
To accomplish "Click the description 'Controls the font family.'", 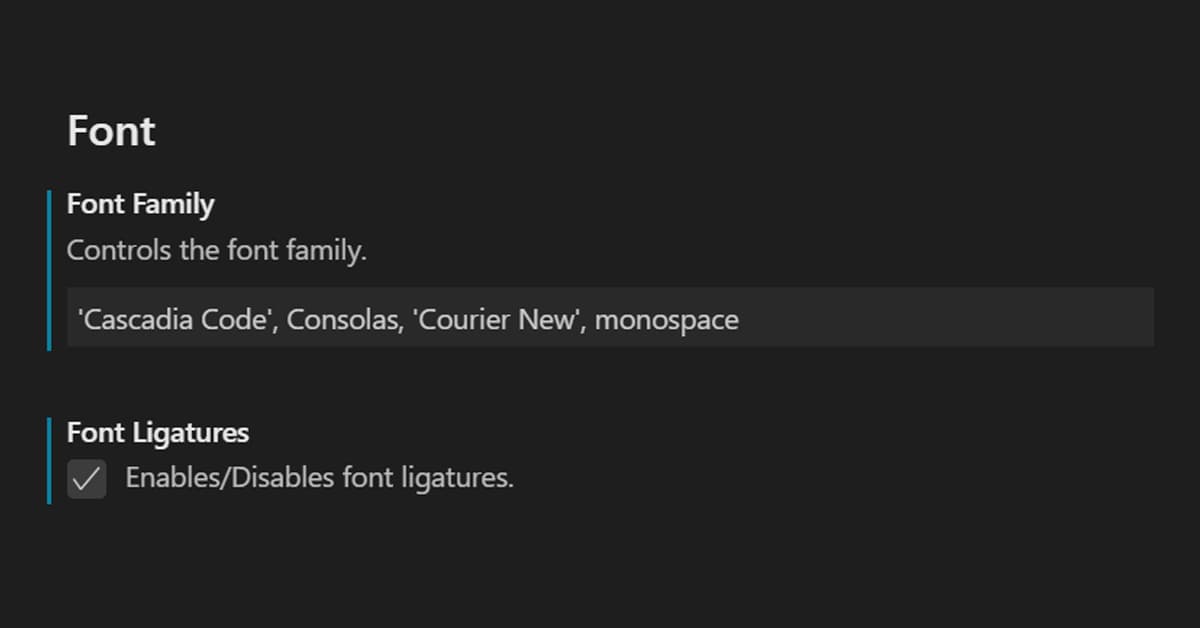I will (x=216, y=250).
